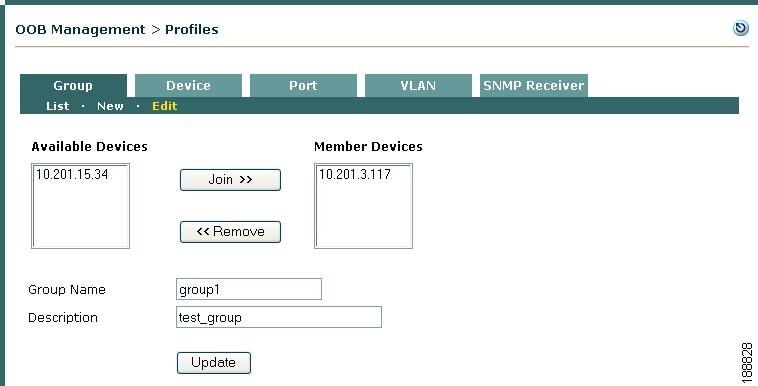Screen dimensions: 758x386
Task: Open the New sub-tab
Action: point(110,106)
